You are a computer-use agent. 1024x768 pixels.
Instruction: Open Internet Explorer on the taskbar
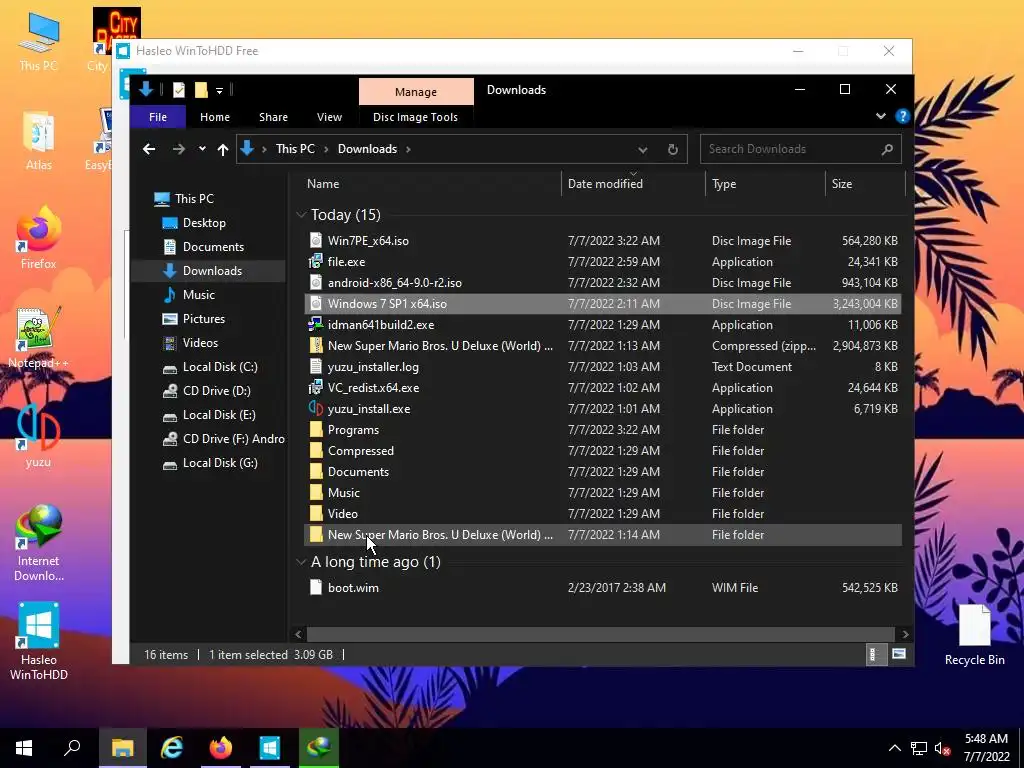[x=172, y=747]
